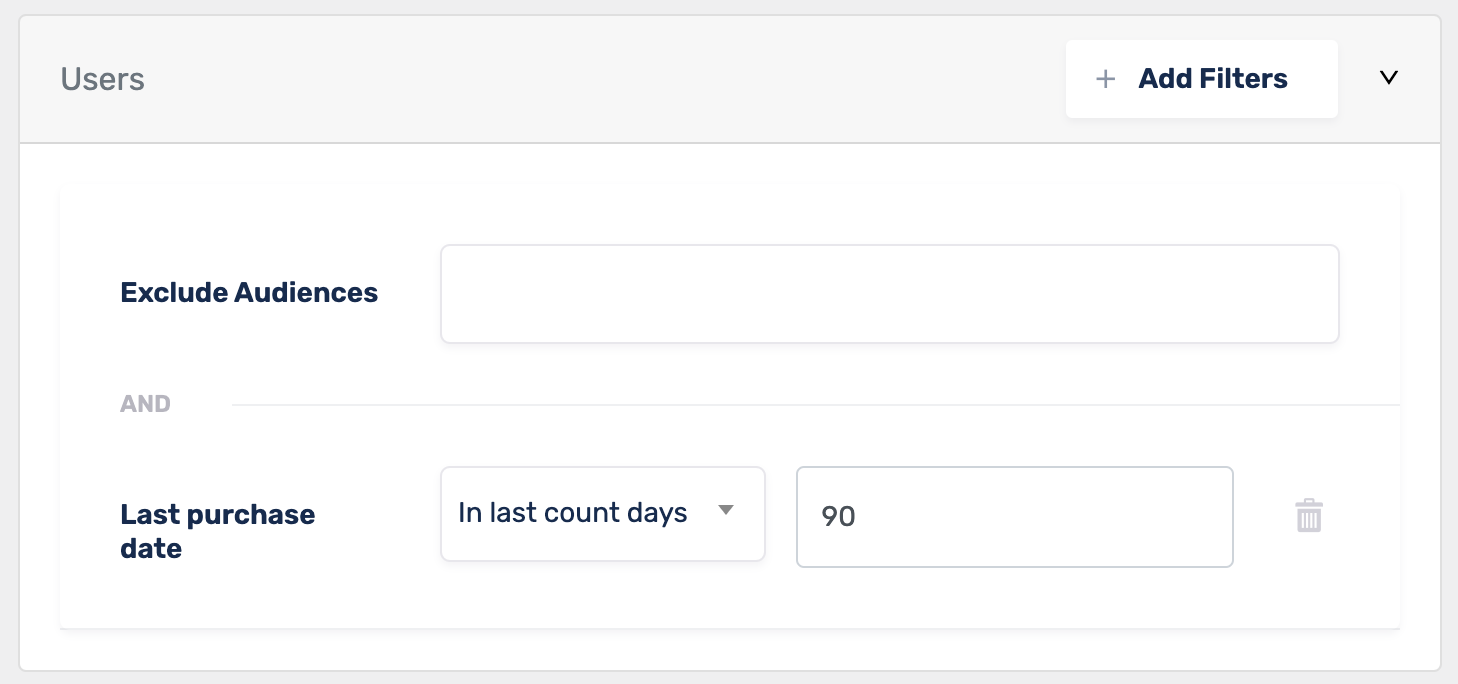Delete the Last purchase date filter
Viewport: 1458px width, 684px height.
[1309, 516]
